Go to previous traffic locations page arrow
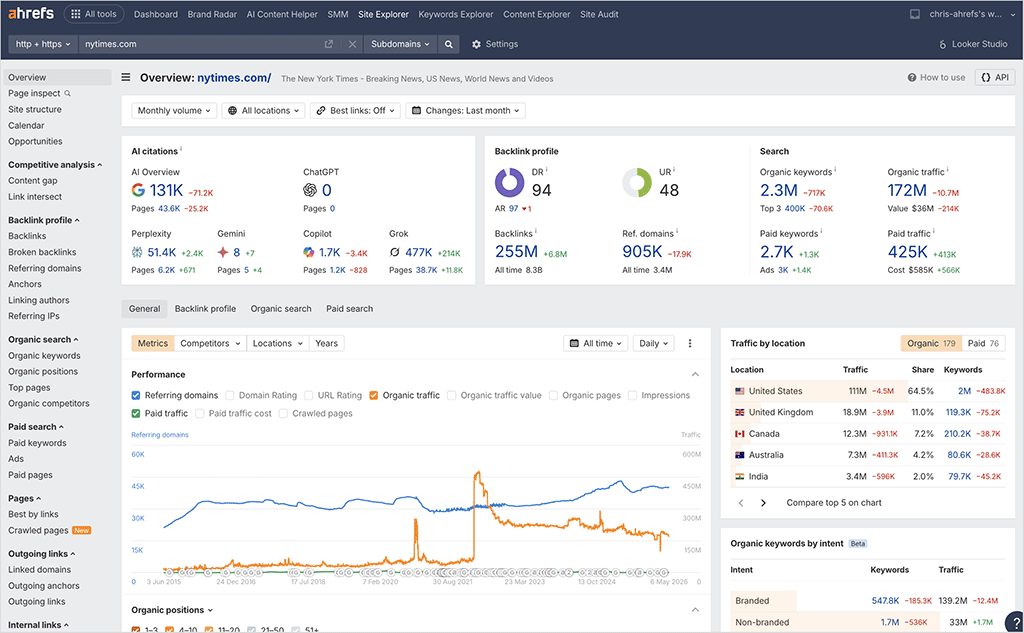 click(x=741, y=503)
